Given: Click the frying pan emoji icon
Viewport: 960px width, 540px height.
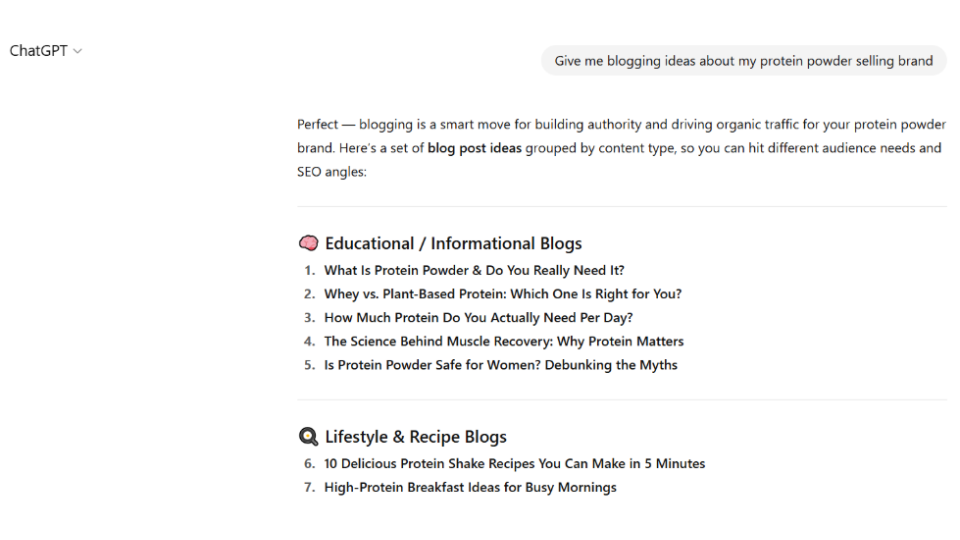Looking at the screenshot, I should pyautogui.click(x=309, y=437).
